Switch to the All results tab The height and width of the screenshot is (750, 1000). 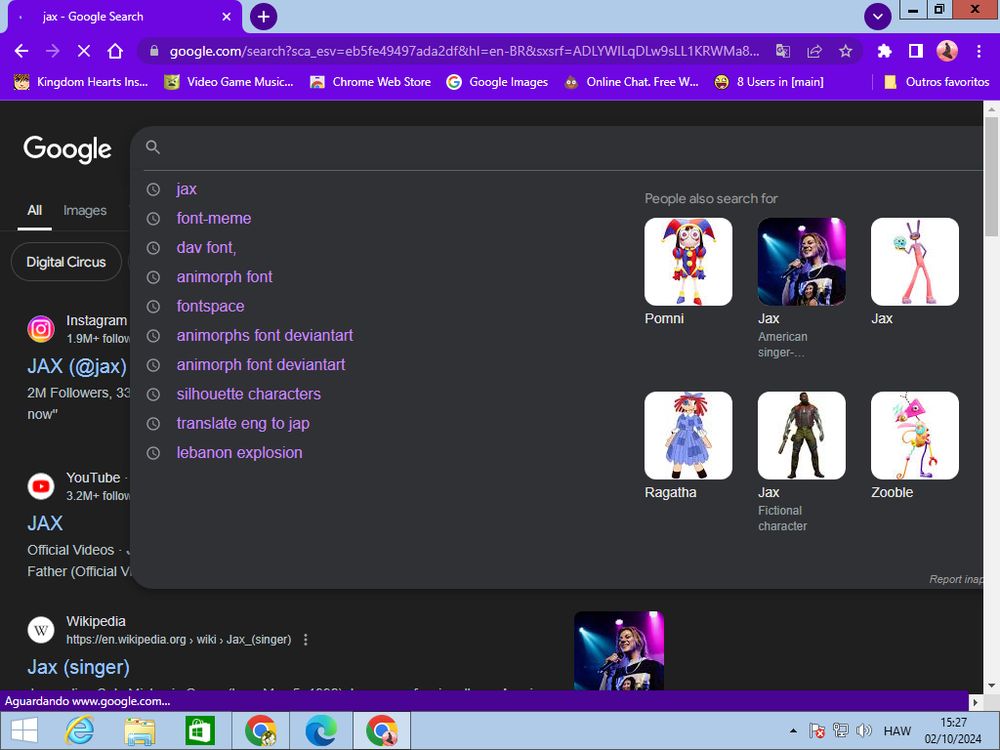(34, 210)
